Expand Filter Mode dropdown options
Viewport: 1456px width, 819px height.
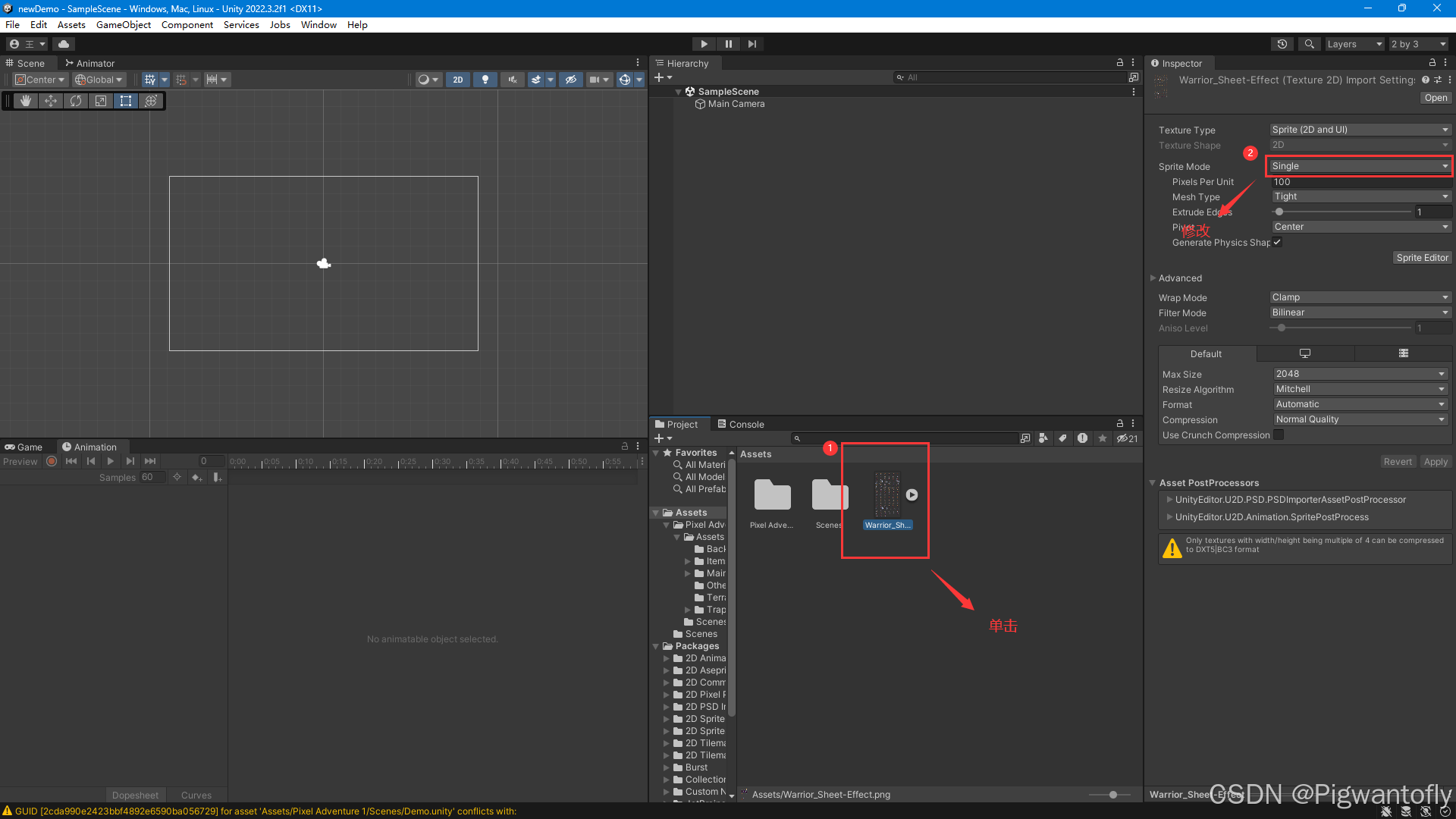pos(1445,312)
